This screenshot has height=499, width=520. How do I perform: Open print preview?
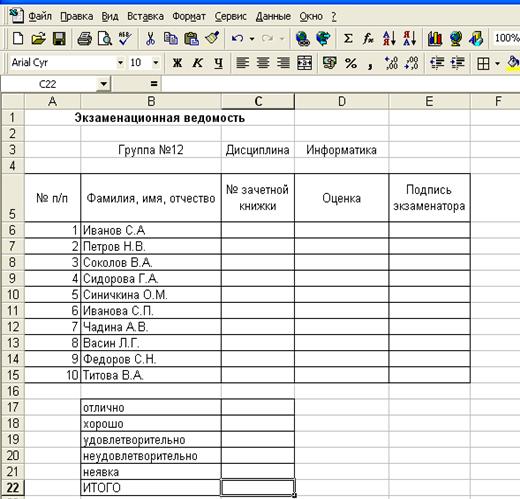[105, 38]
